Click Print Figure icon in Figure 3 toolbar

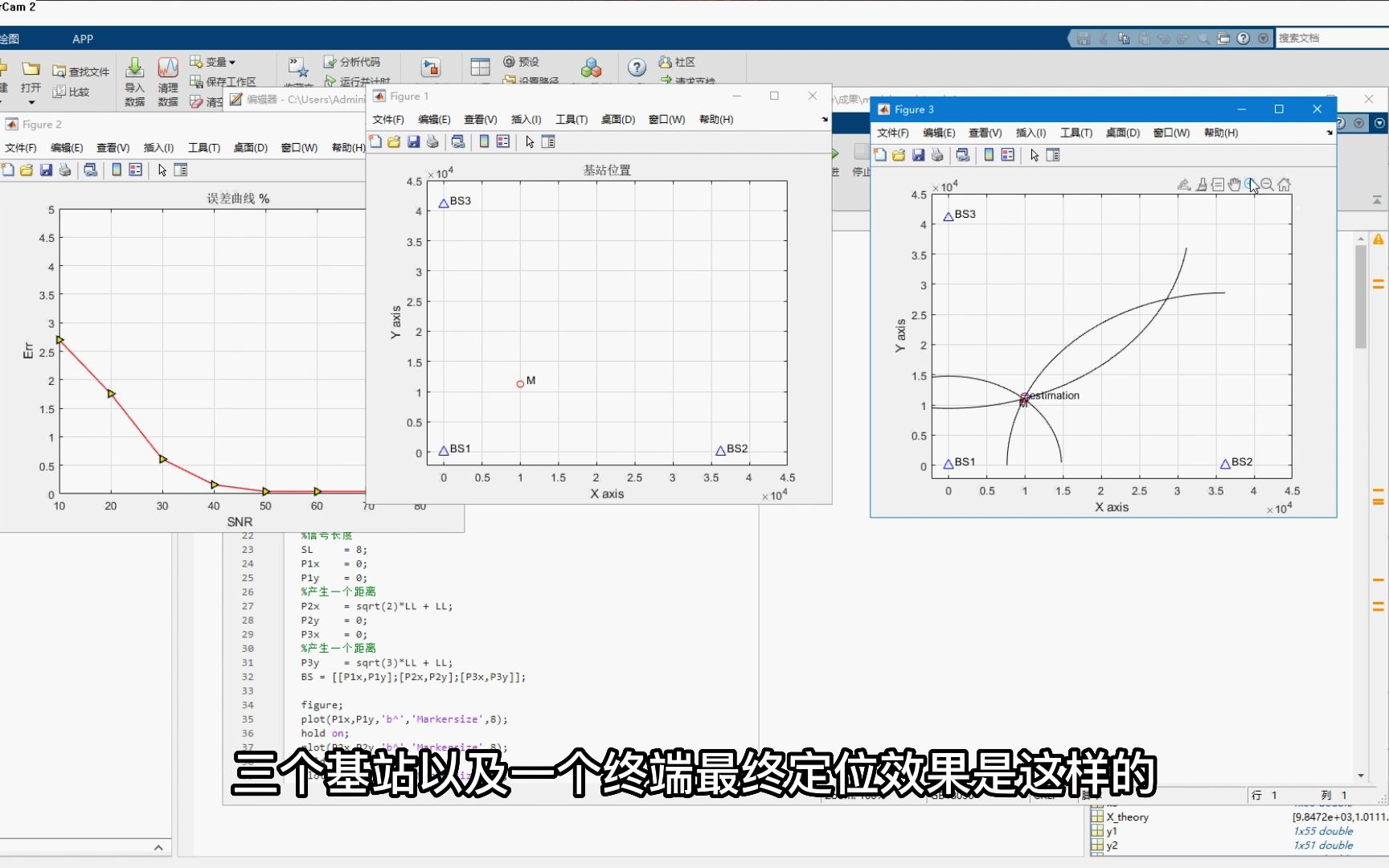[x=937, y=155]
